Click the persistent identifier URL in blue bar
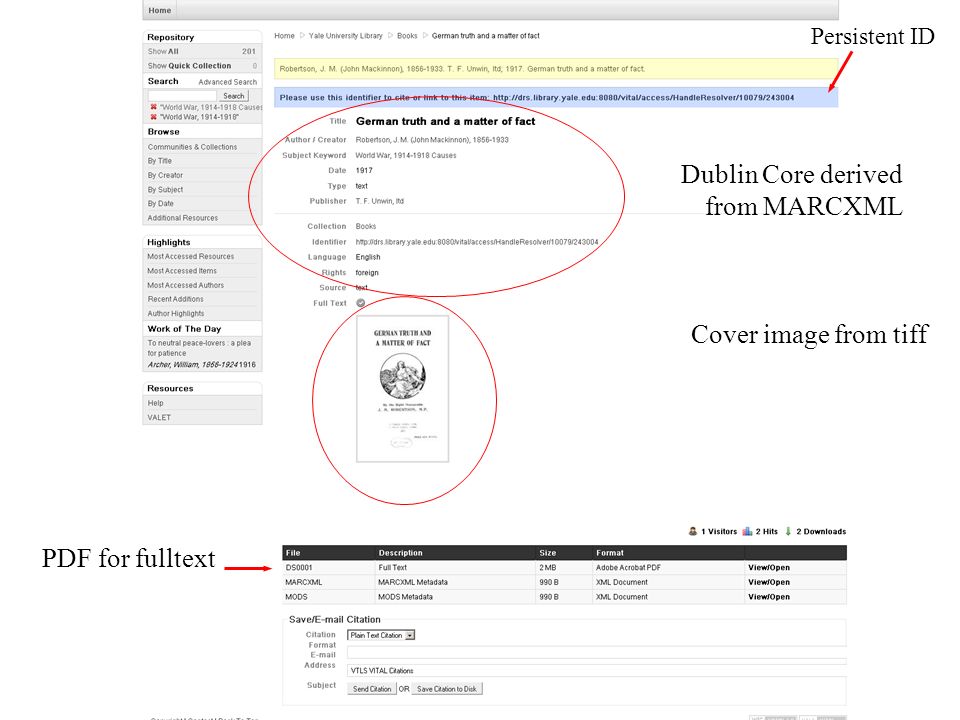Screen dimensions: 960x720 [x=643, y=98]
